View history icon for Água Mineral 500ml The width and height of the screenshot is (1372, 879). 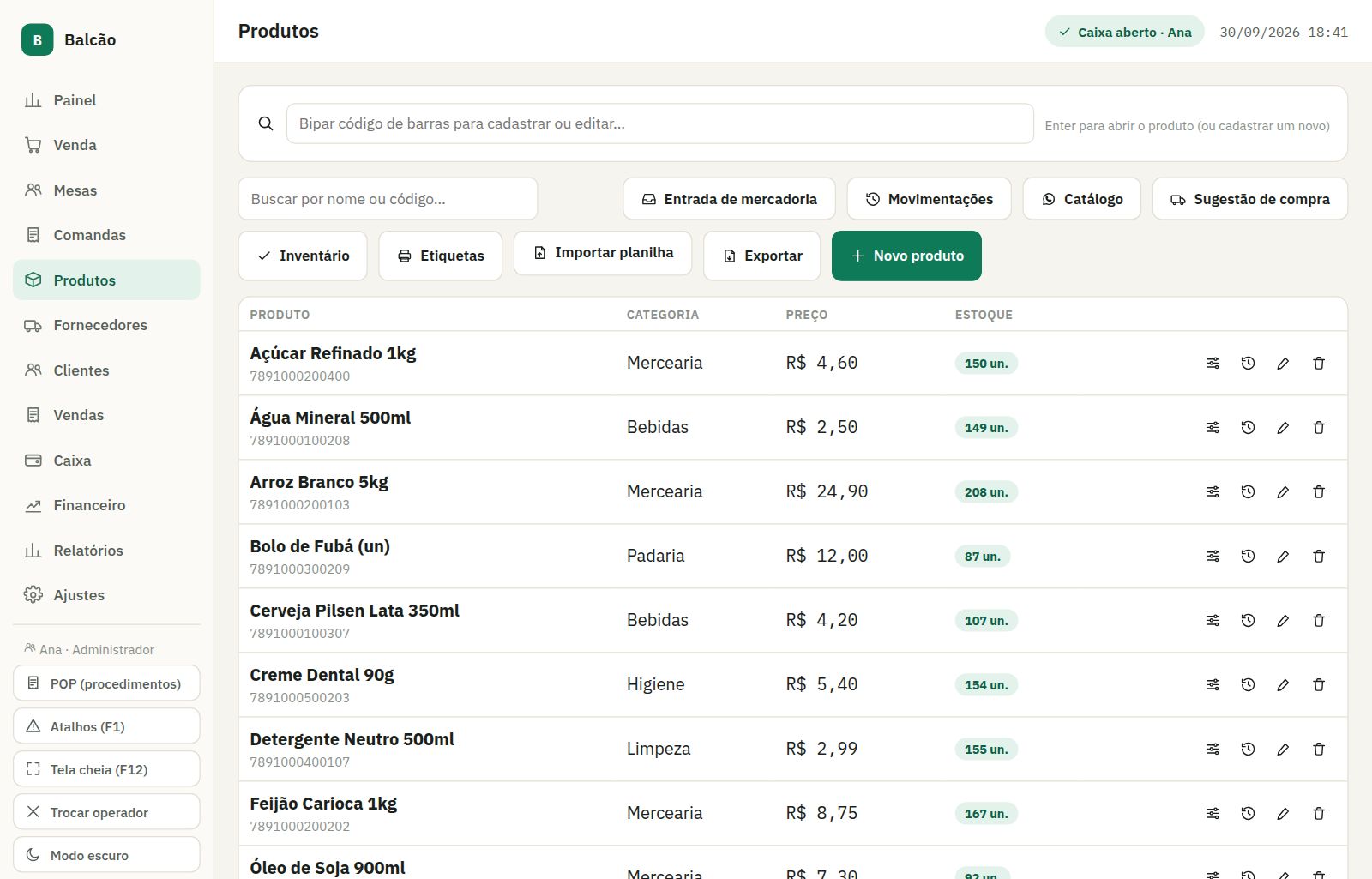point(1248,428)
